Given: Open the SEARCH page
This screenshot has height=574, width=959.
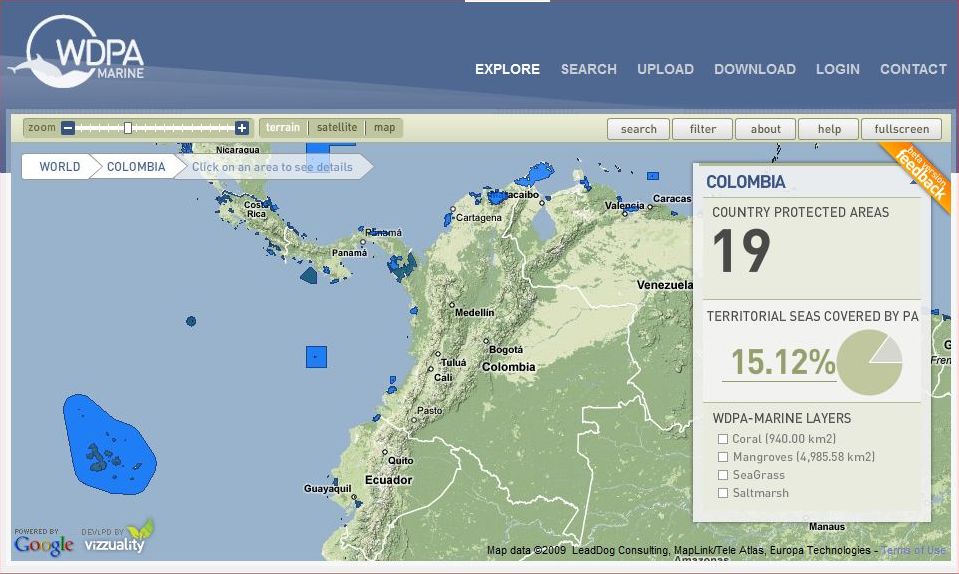Looking at the screenshot, I should (588, 69).
